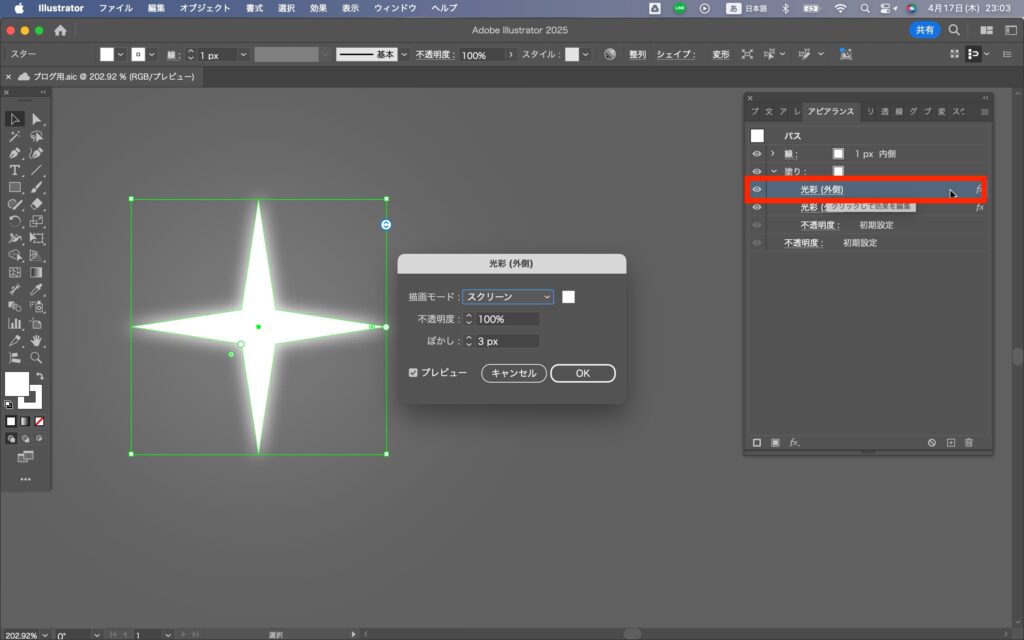Reset to default fill and stroke
1024x640 pixels.
[8, 405]
